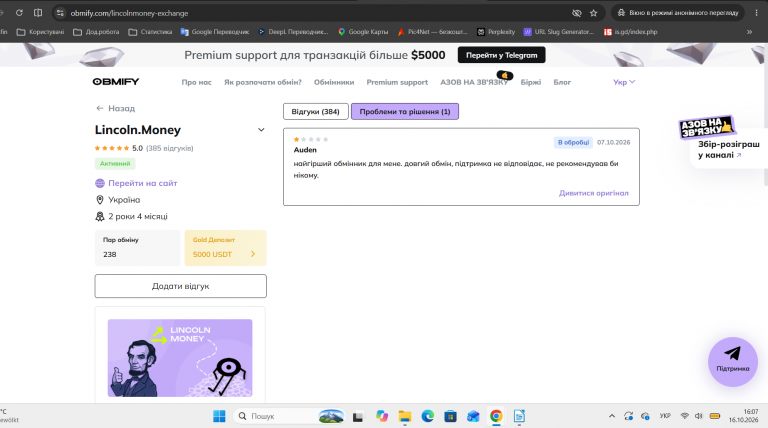
Task: Open the Дод.робота bookmarks folder
Action: click(96, 32)
